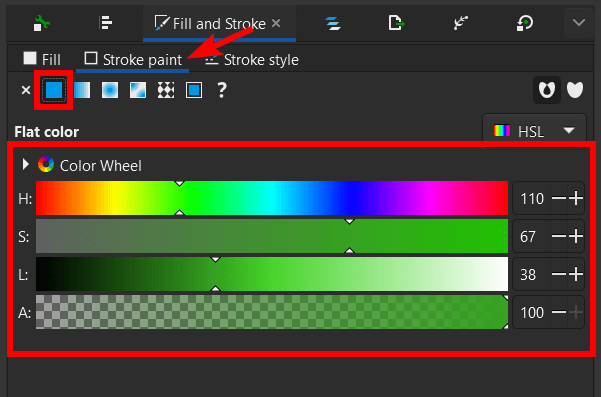
Task: Open the Transform dialog tab
Action: [524, 23]
